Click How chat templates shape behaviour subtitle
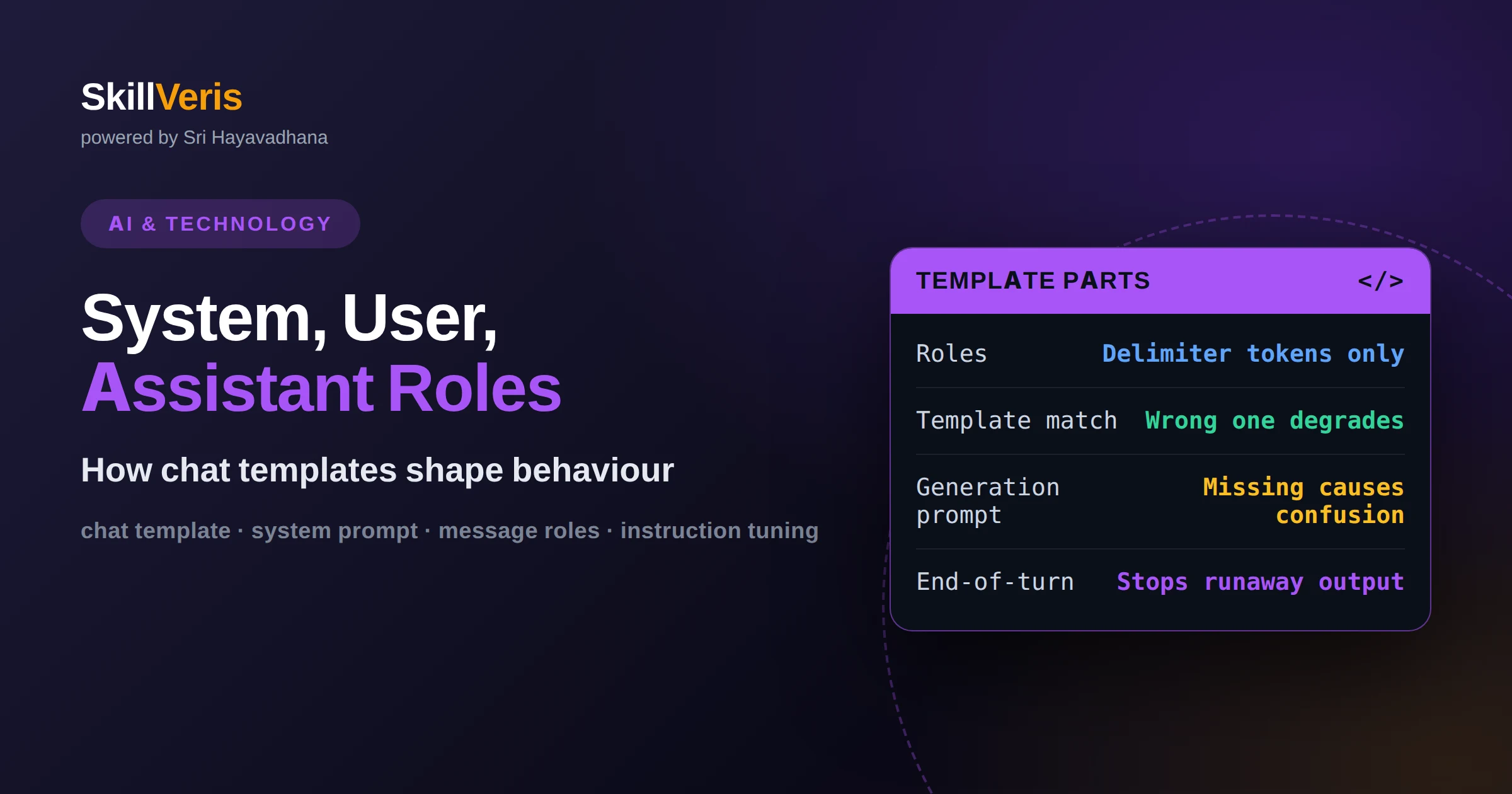The image size is (1512, 794). (x=377, y=470)
